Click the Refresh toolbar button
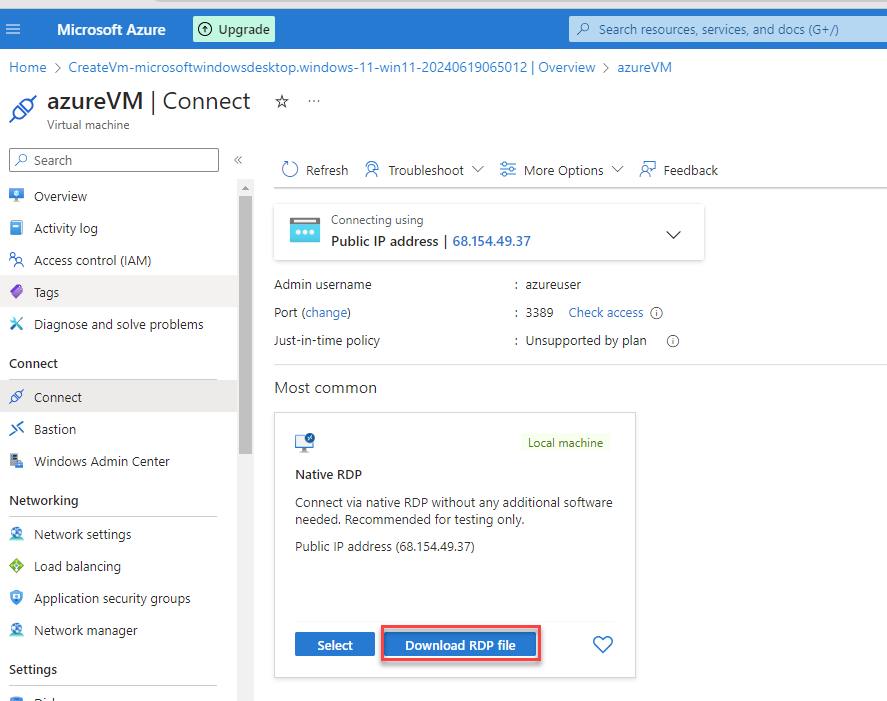This screenshot has width=887, height=701. pyautogui.click(x=315, y=170)
